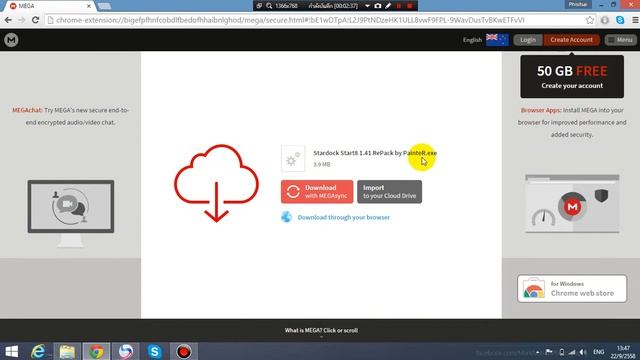Click the browser apps speedometer illustration

point(572,204)
